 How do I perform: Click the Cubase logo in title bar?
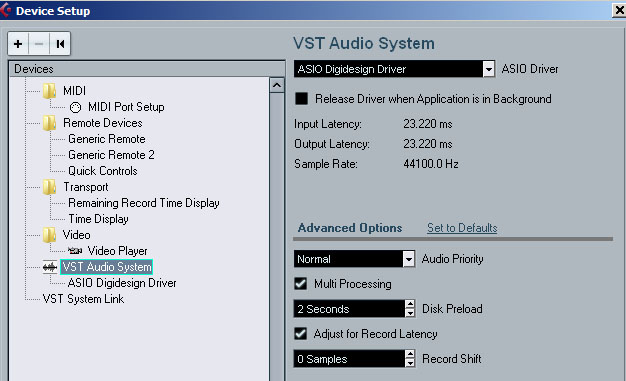[x=5, y=10]
